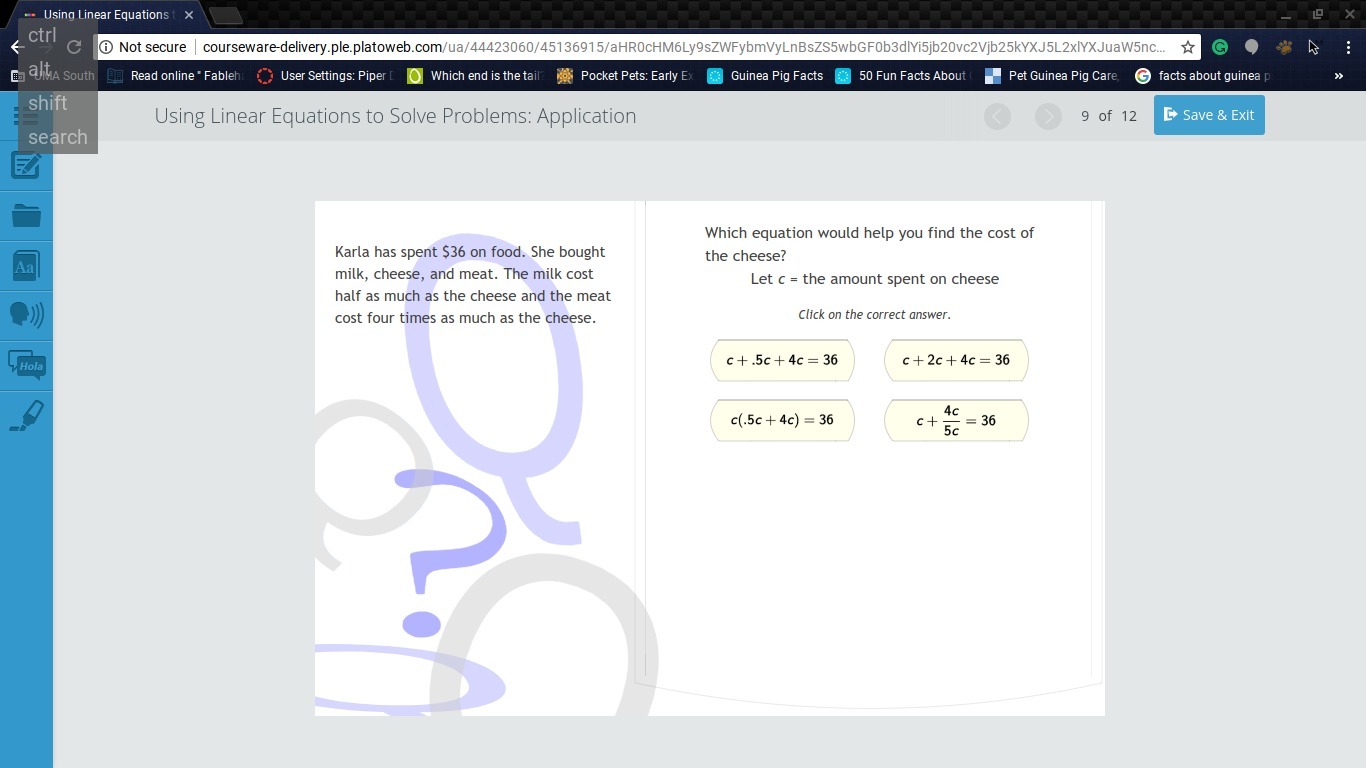Open the notes tool in the sidebar

coord(26,165)
